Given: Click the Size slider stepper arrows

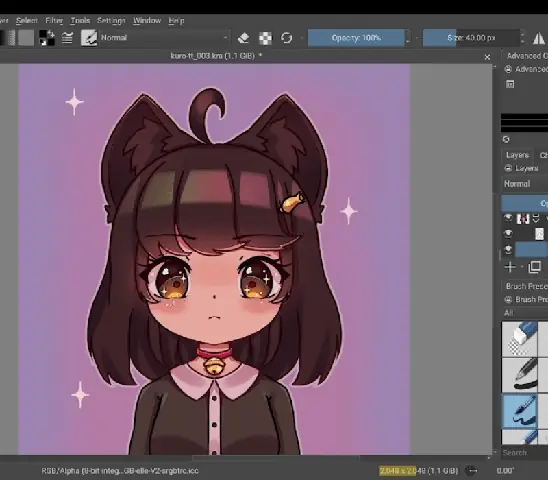Looking at the screenshot, I should click(522, 38).
